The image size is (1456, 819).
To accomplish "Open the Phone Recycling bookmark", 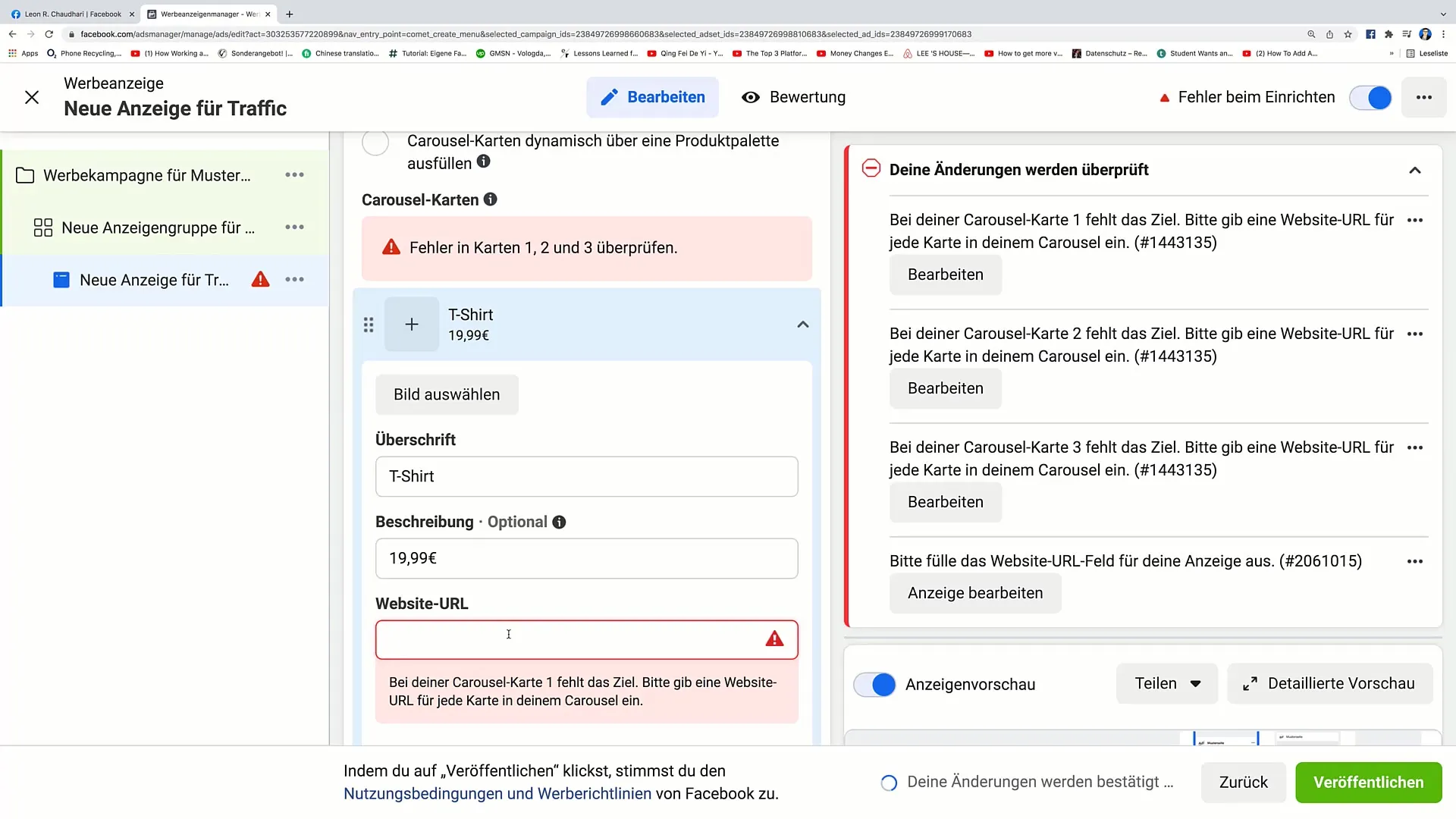I will pos(83,53).
